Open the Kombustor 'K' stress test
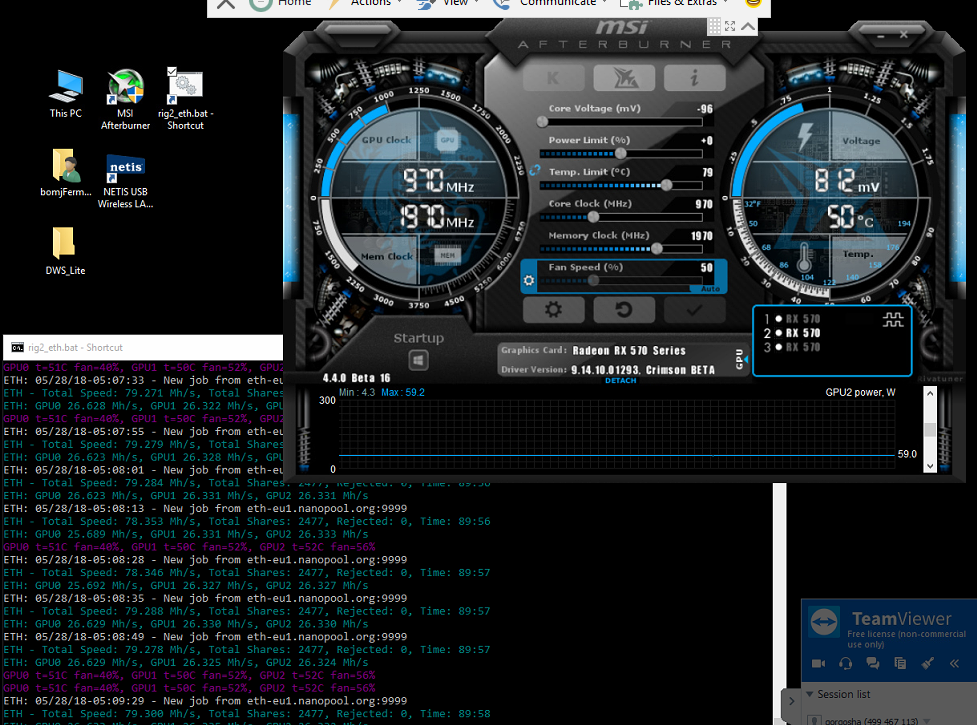Screen dimensions: 977x725 [x=553, y=78]
